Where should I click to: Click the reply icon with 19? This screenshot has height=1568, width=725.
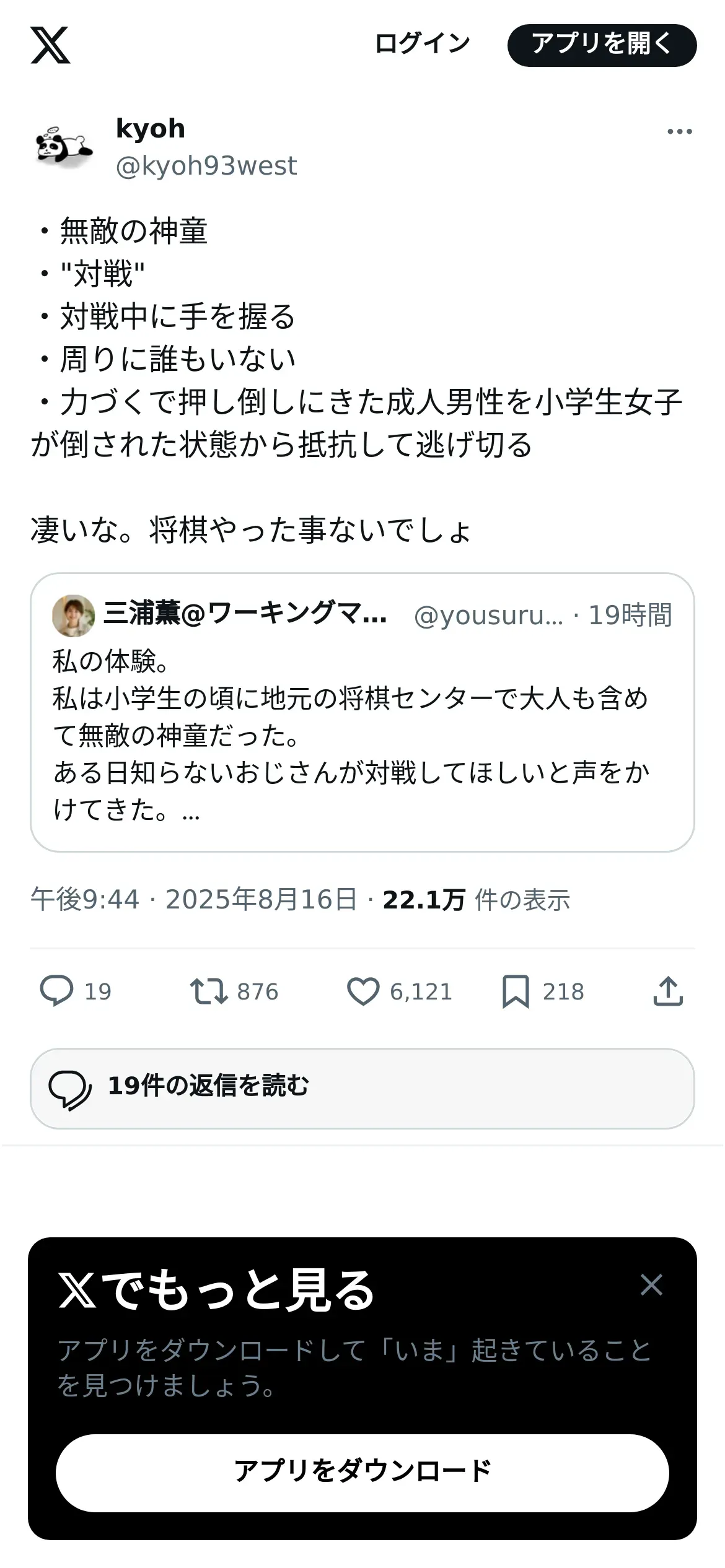click(x=57, y=991)
